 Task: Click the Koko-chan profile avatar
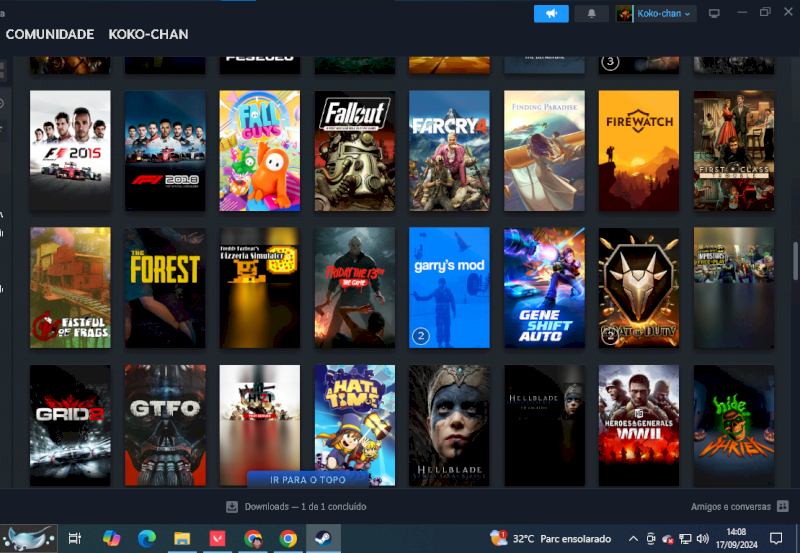(x=624, y=14)
